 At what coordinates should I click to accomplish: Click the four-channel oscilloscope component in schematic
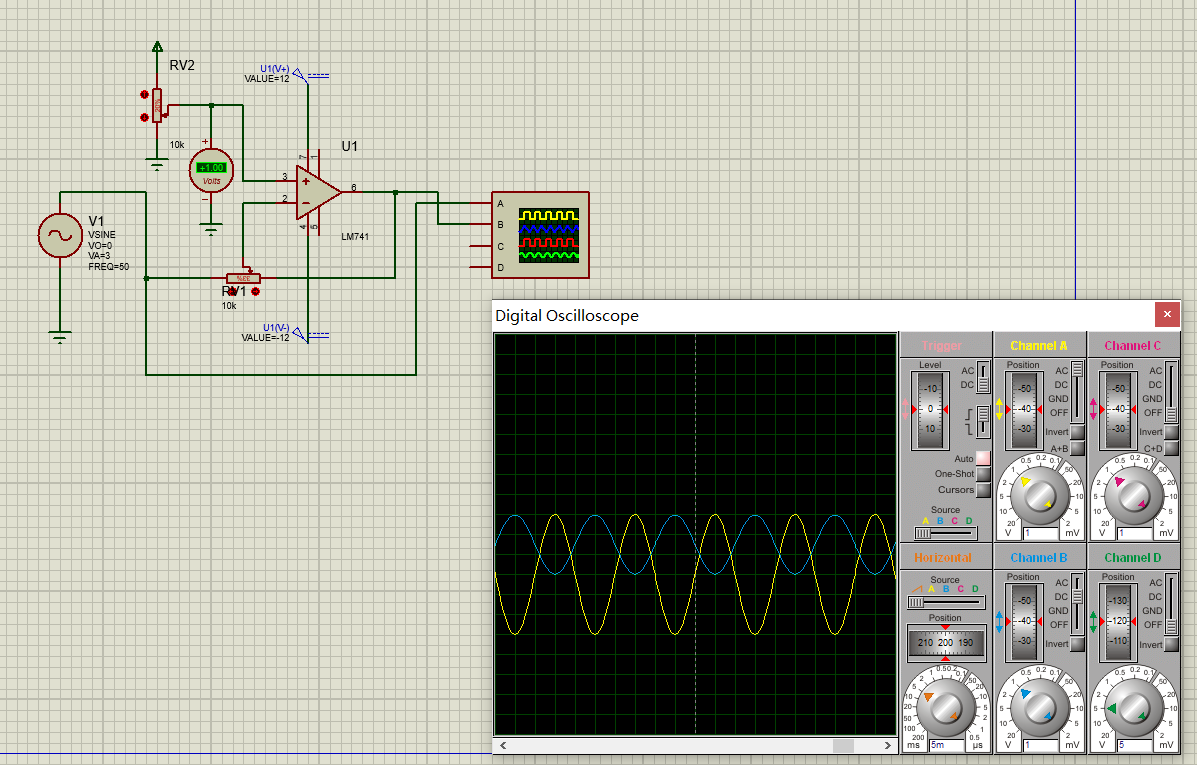[x=540, y=235]
